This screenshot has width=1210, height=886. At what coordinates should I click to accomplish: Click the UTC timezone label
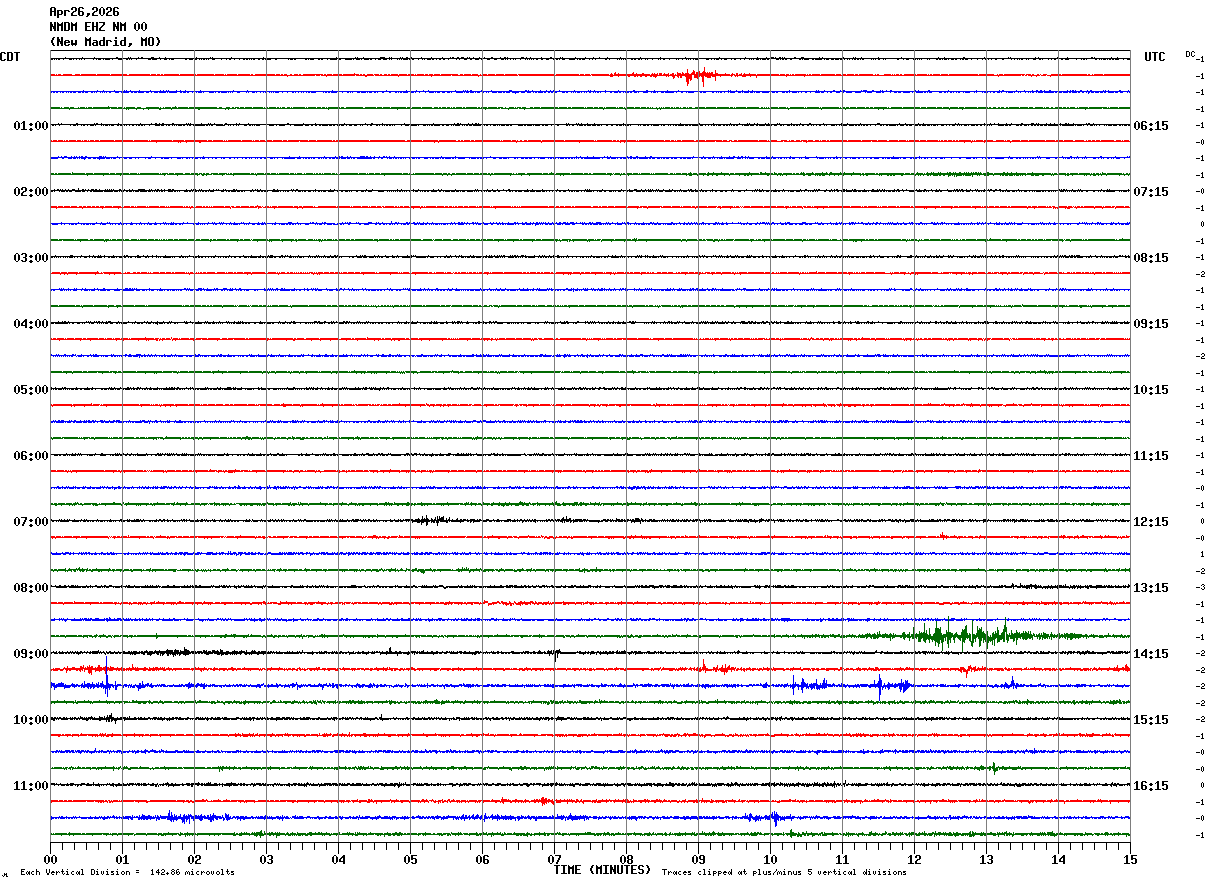(x=1155, y=57)
